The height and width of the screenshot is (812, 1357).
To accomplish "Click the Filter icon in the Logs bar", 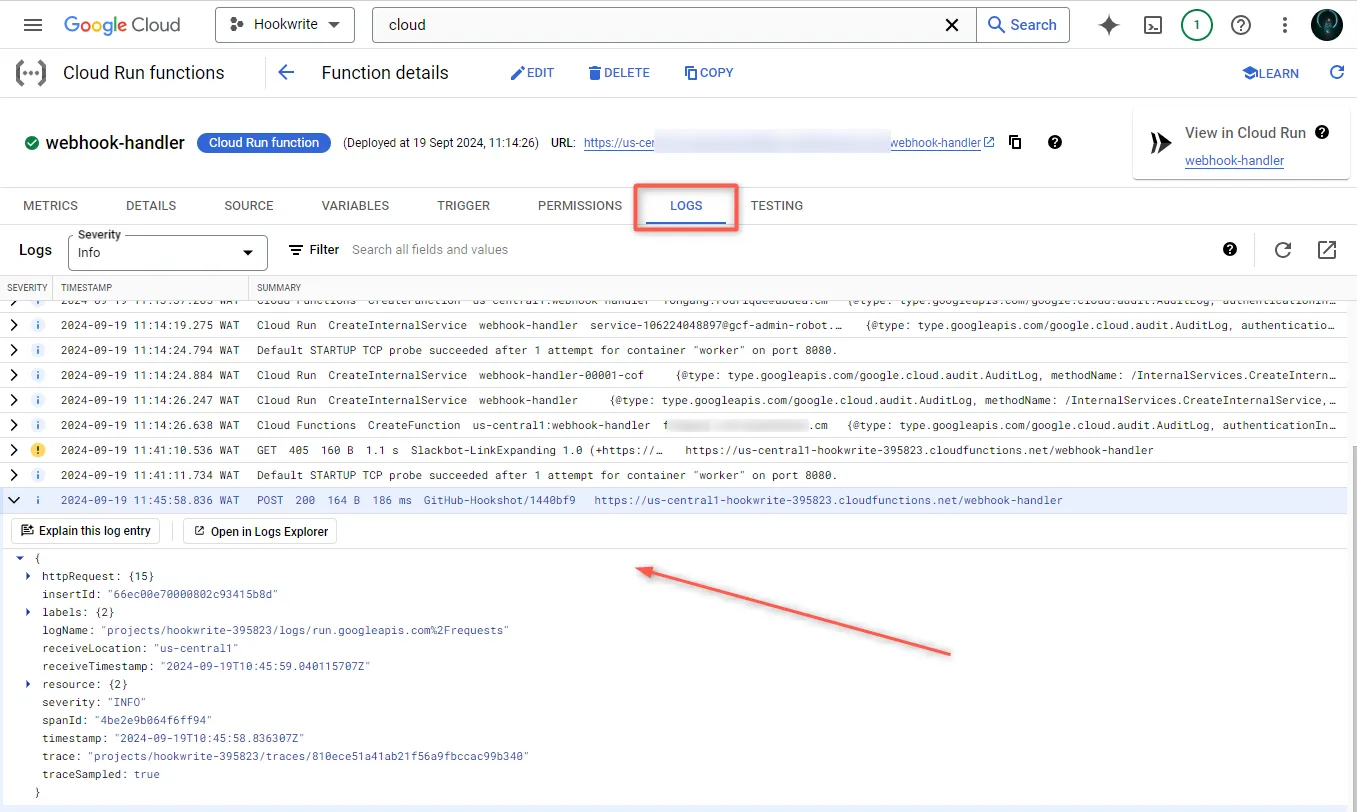I will (x=296, y=250).
